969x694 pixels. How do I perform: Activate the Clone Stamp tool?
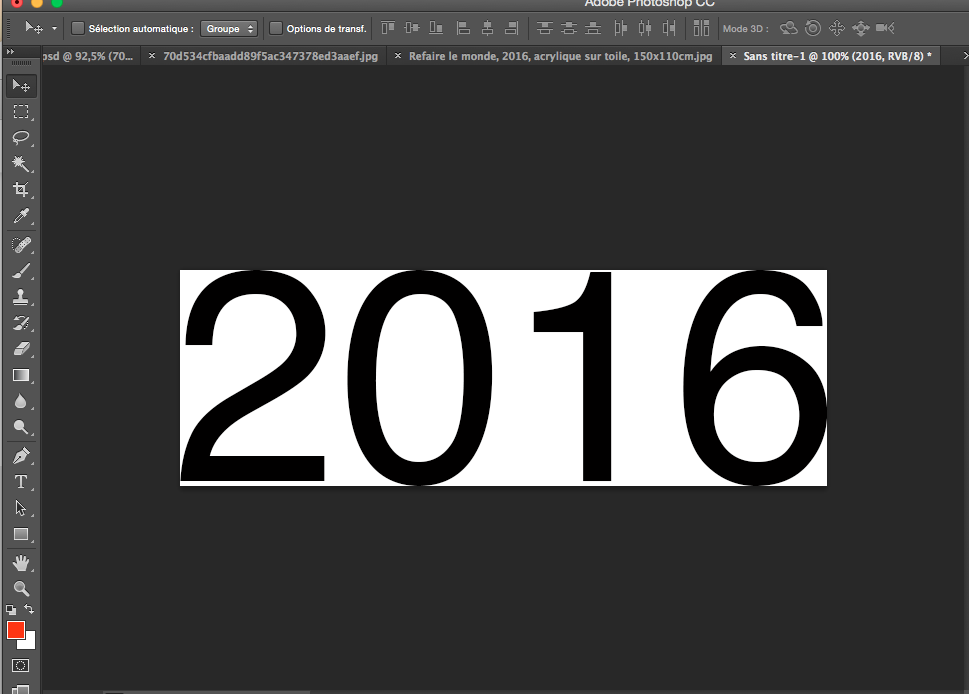[20, 297]
